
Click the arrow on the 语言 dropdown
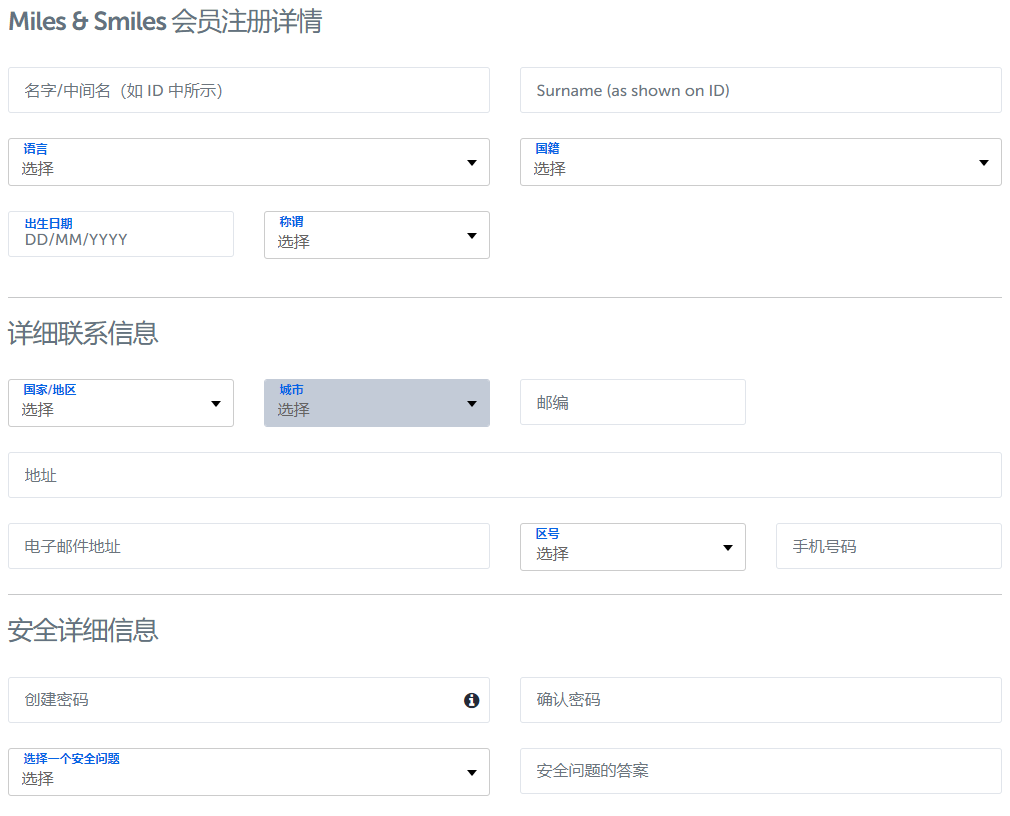pyautogui.click(x=472, y=163)
